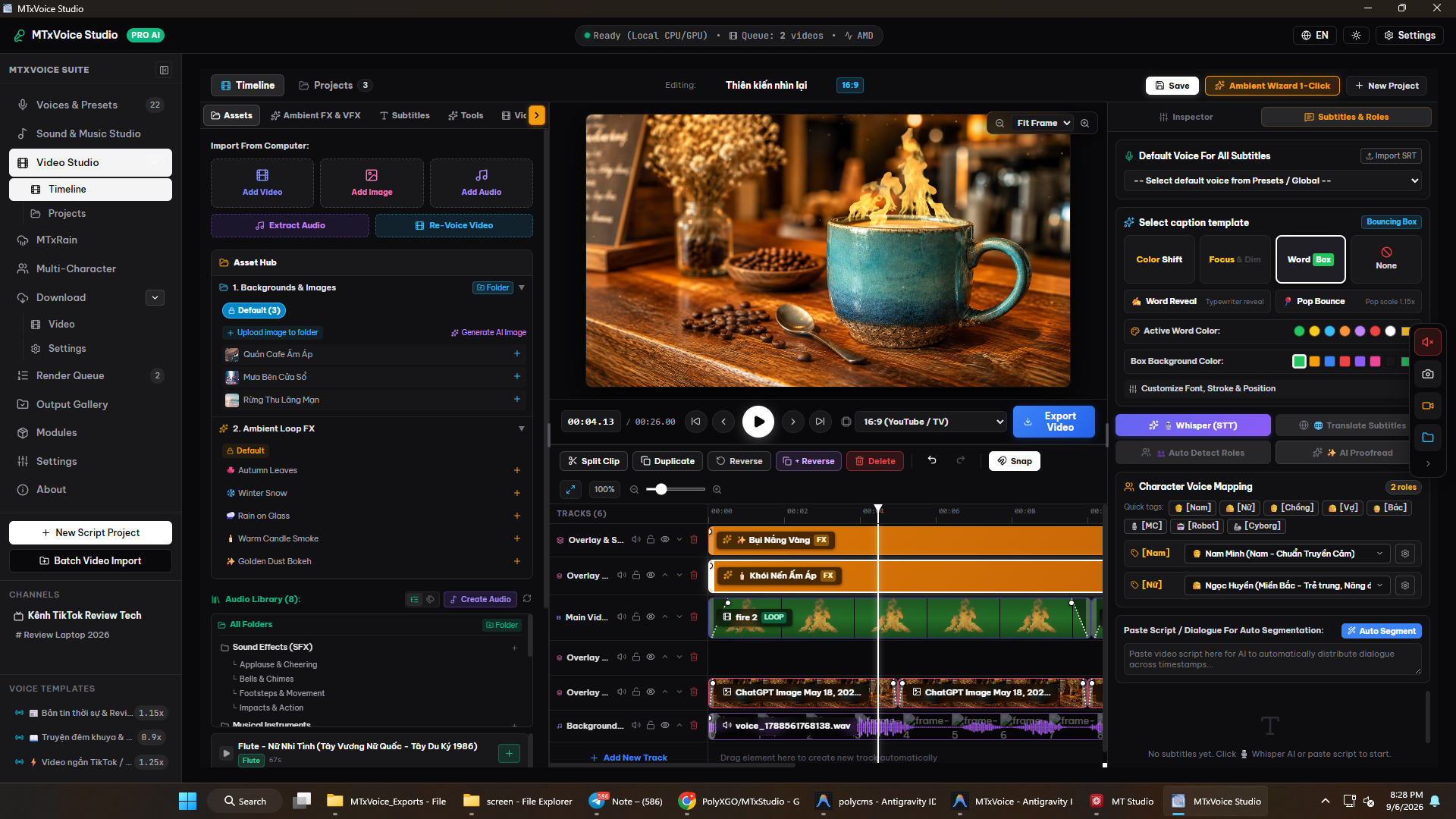Click the orange video camera floating icon

tap(1427, 406)
